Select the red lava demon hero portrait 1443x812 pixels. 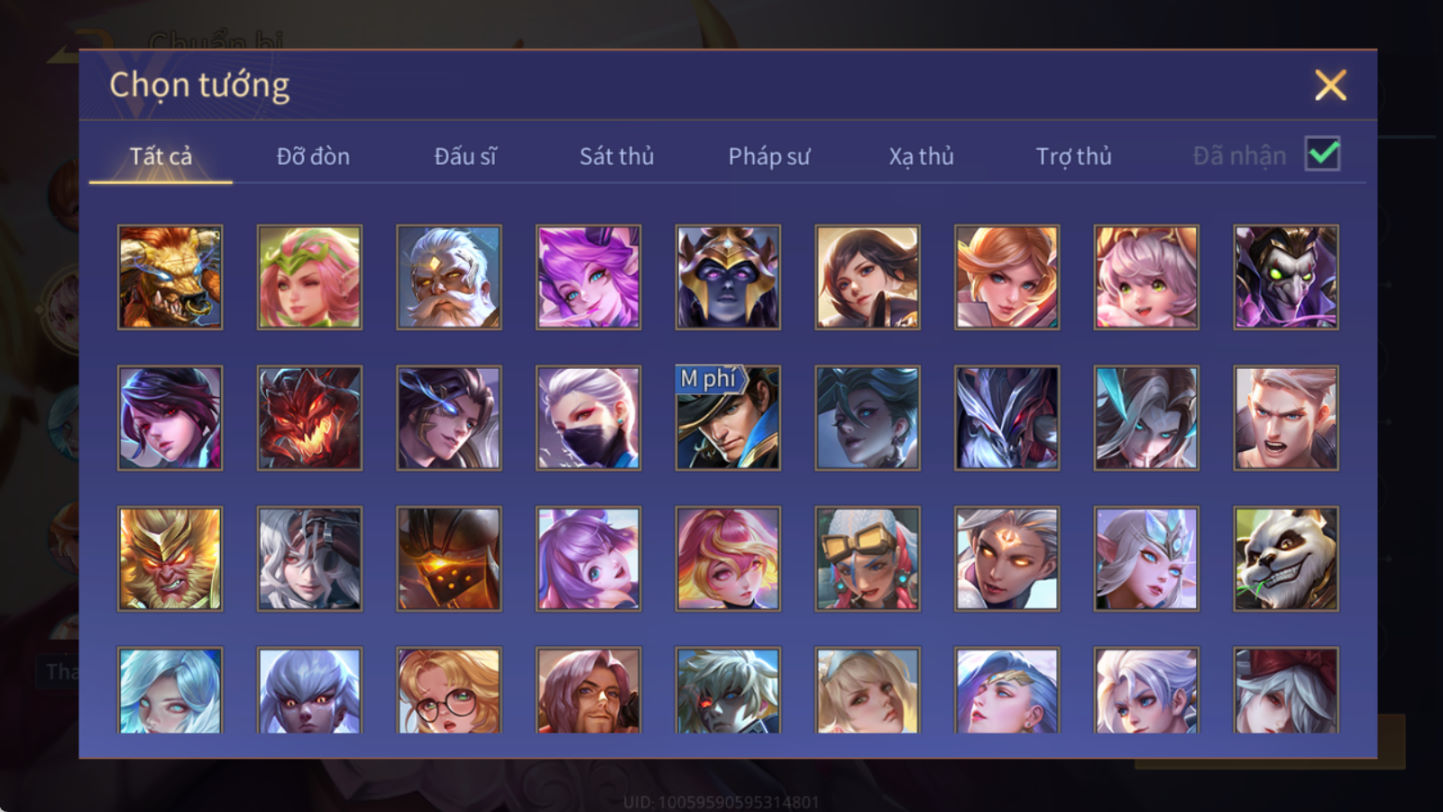coord(310,418)
